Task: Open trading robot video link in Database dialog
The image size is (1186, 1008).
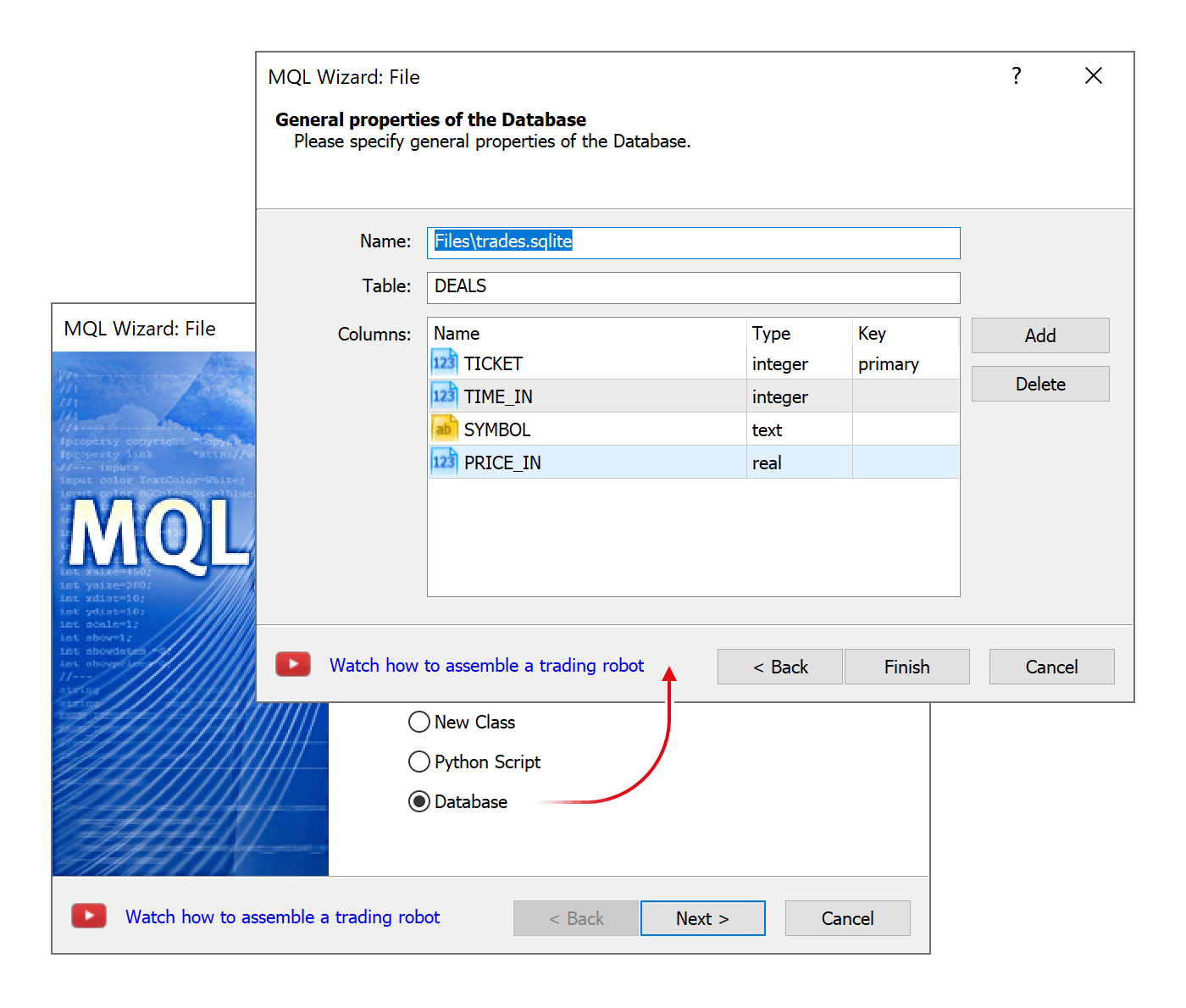Action: pyautogui.click(x=486, y=666)
